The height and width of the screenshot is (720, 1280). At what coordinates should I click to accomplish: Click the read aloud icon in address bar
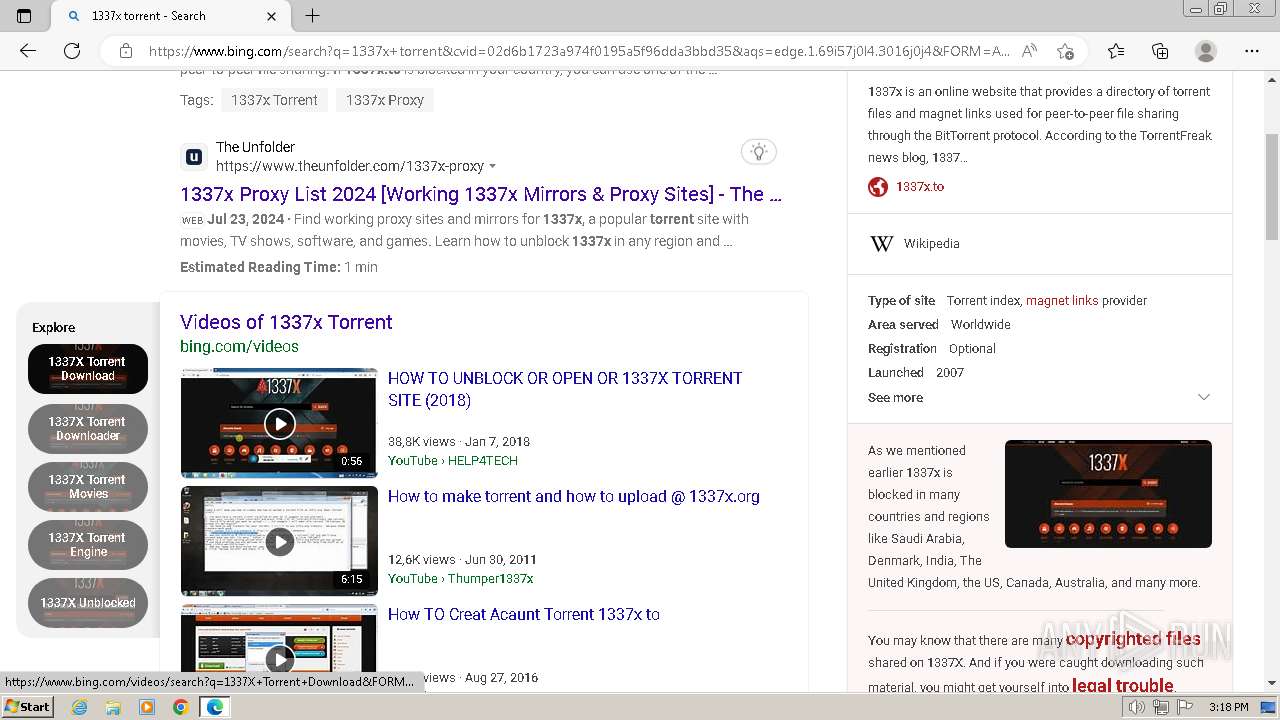coord(1029,51)
